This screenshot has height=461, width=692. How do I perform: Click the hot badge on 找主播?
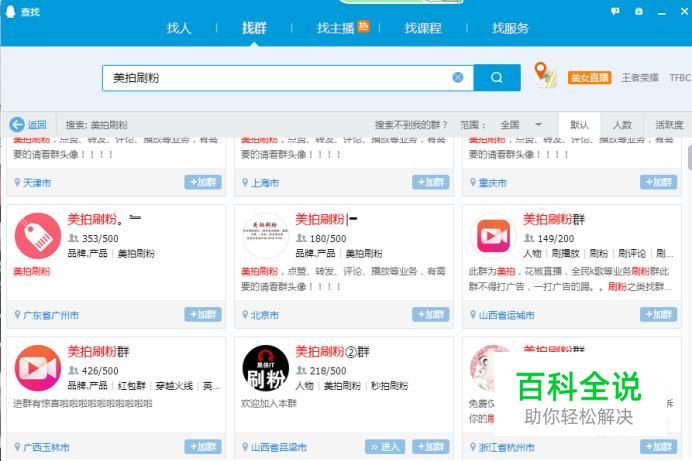(363, 26)
